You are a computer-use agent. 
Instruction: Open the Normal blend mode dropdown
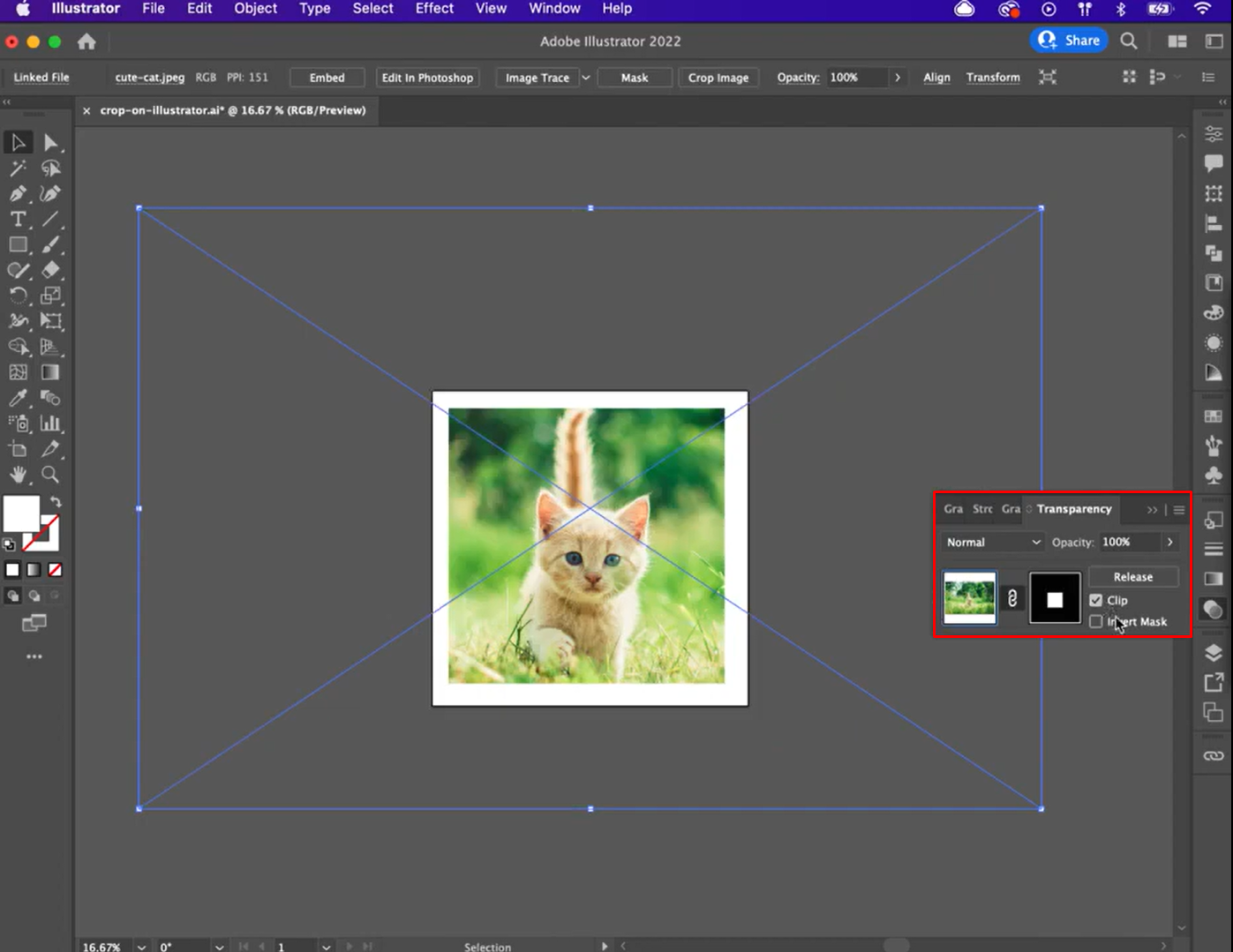tap(990, 542)
